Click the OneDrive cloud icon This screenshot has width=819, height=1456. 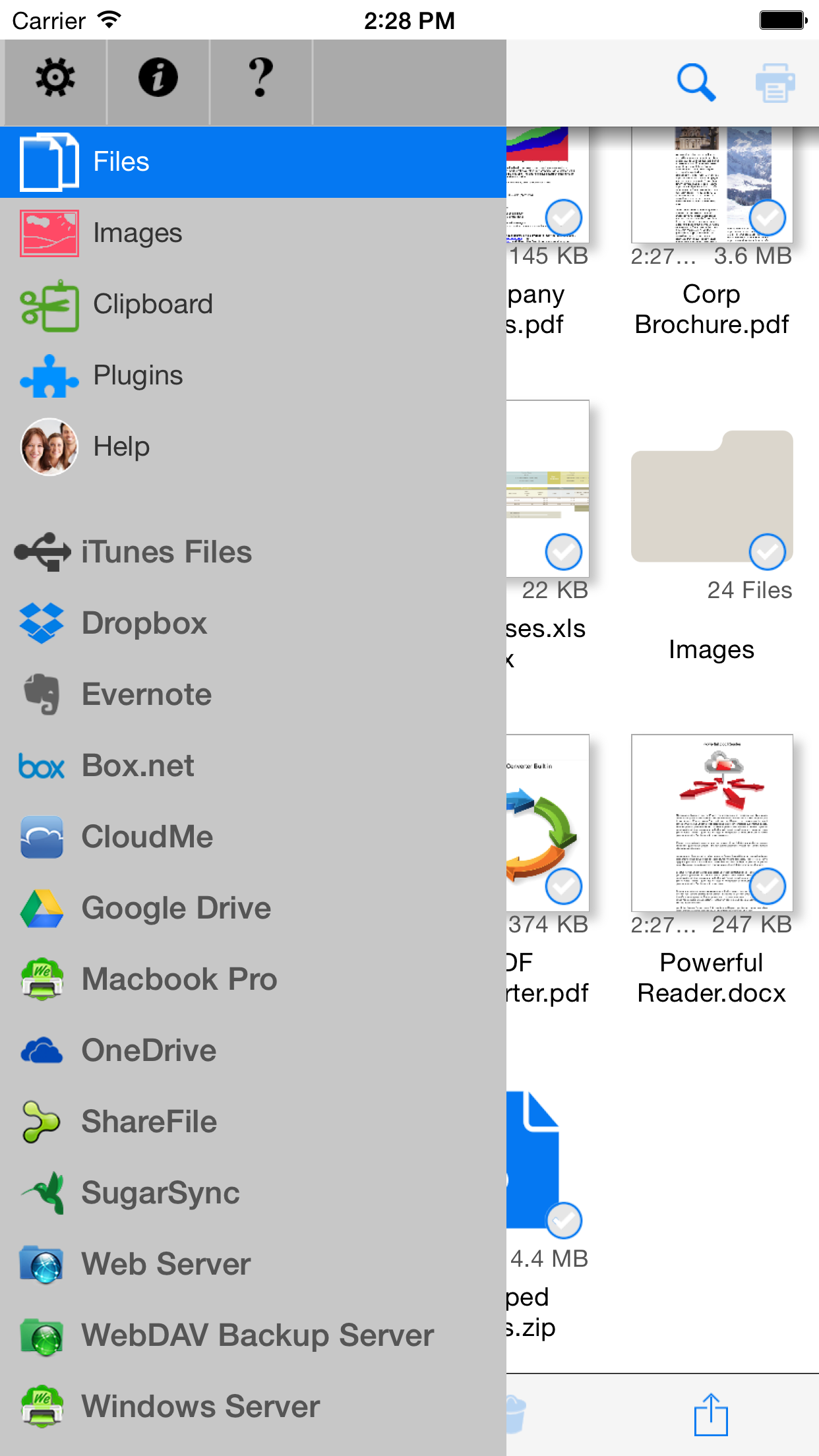pos(42,1050)
